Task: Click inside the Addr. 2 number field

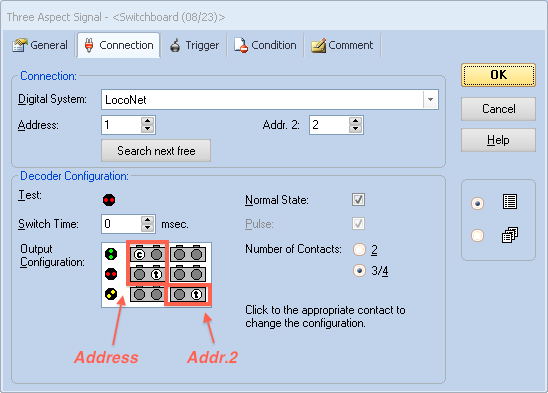Action: 329,125
